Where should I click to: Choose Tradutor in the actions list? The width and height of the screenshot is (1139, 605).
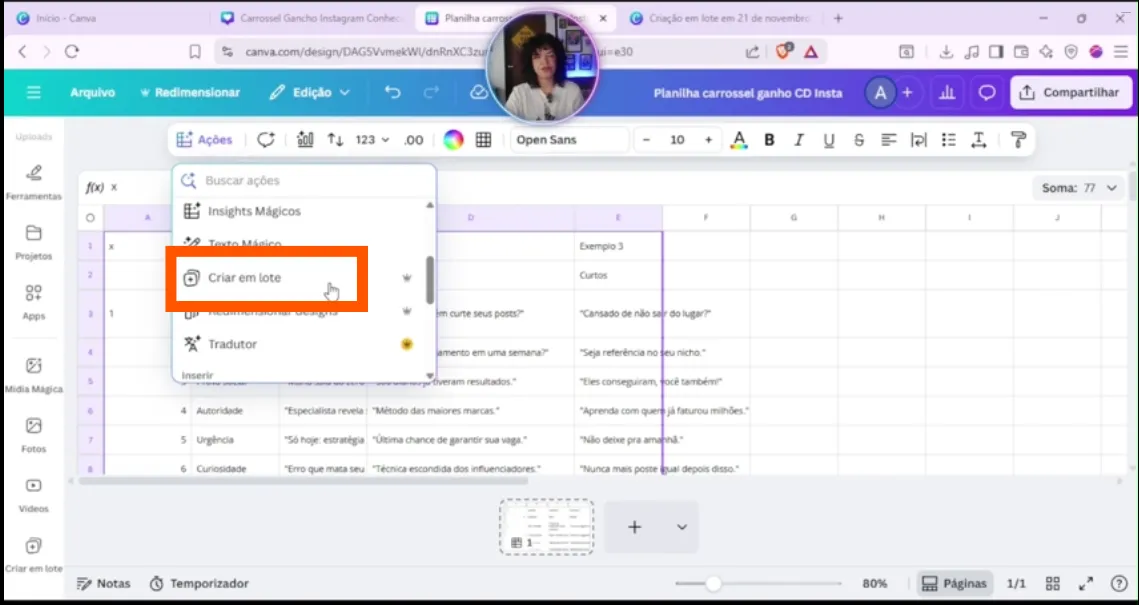[233, 344]
